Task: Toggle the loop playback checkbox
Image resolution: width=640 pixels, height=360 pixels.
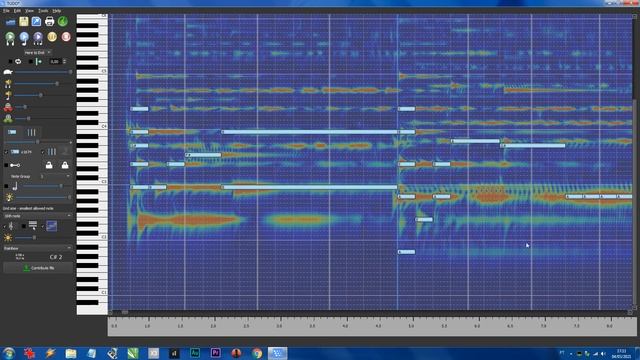Action: click(10, 62)
